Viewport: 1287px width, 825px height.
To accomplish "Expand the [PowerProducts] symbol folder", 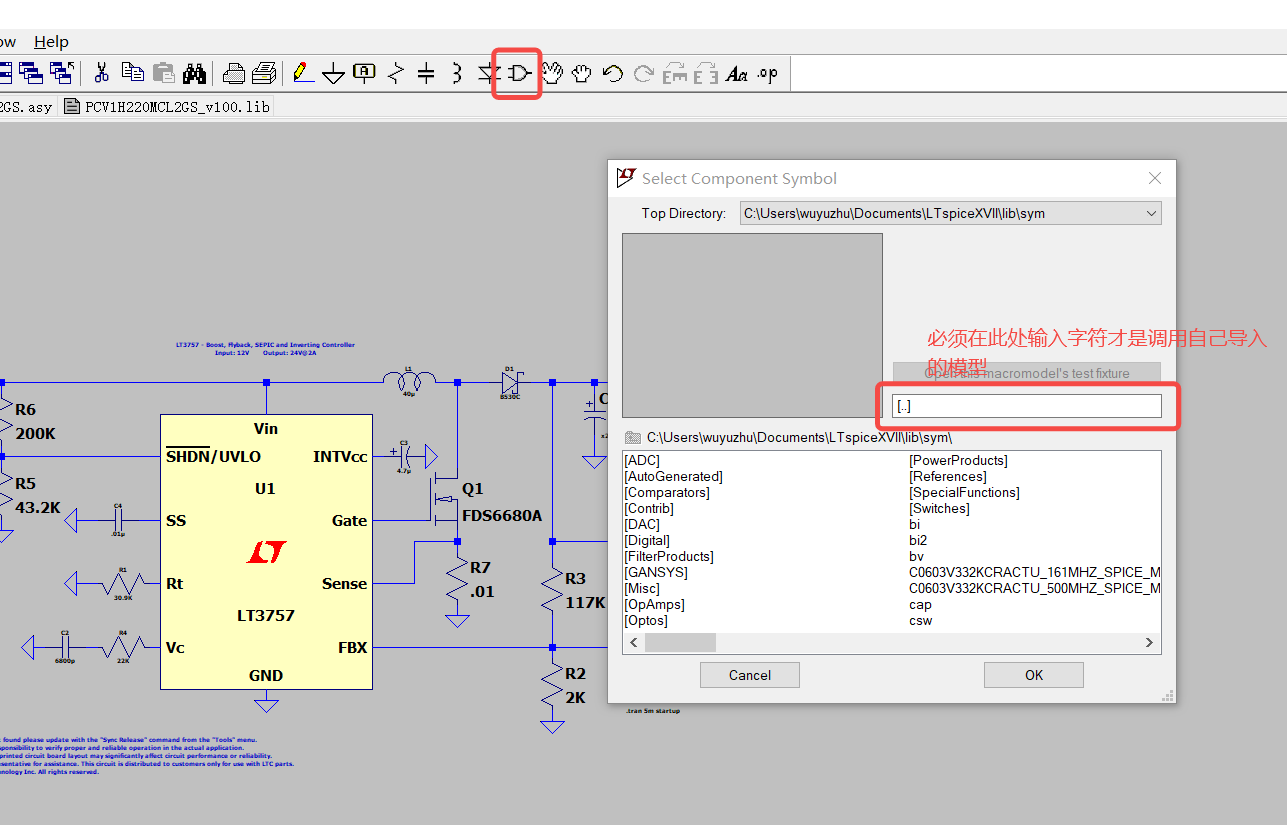I will [x=960, y=460].
